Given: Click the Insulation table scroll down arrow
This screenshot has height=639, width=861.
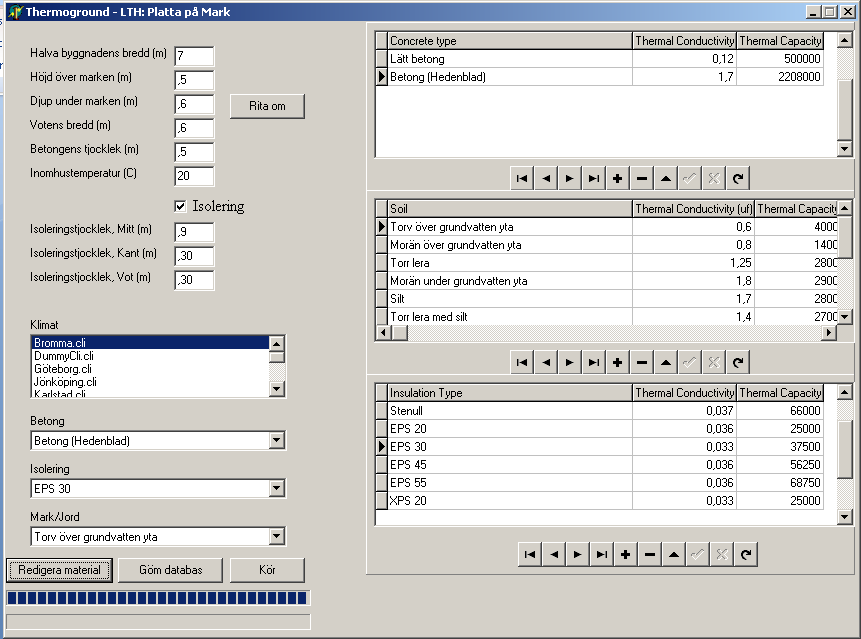Looking at the screenshot, I should [845, 517].
